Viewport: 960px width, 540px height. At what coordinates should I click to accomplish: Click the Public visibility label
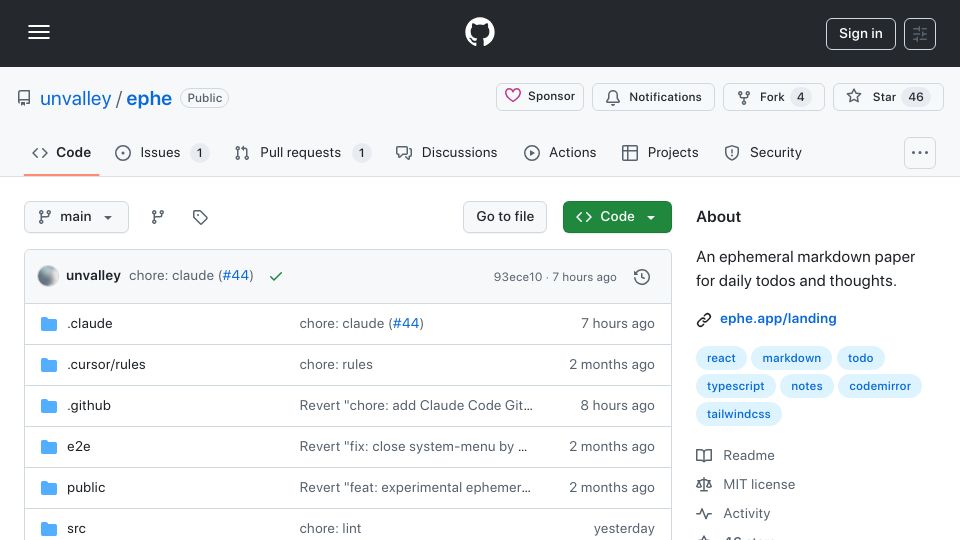coord(204,98)
